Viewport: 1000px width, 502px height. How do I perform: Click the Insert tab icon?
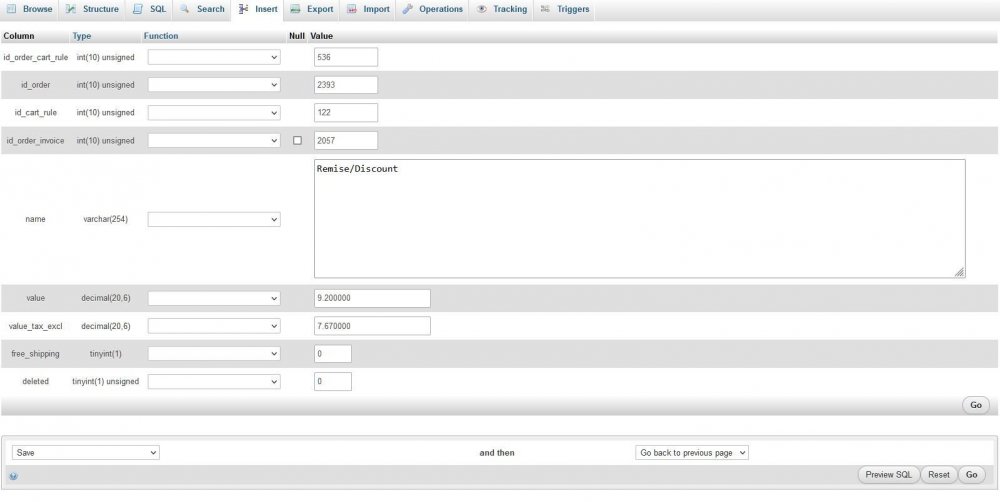(x=243, y=9)
